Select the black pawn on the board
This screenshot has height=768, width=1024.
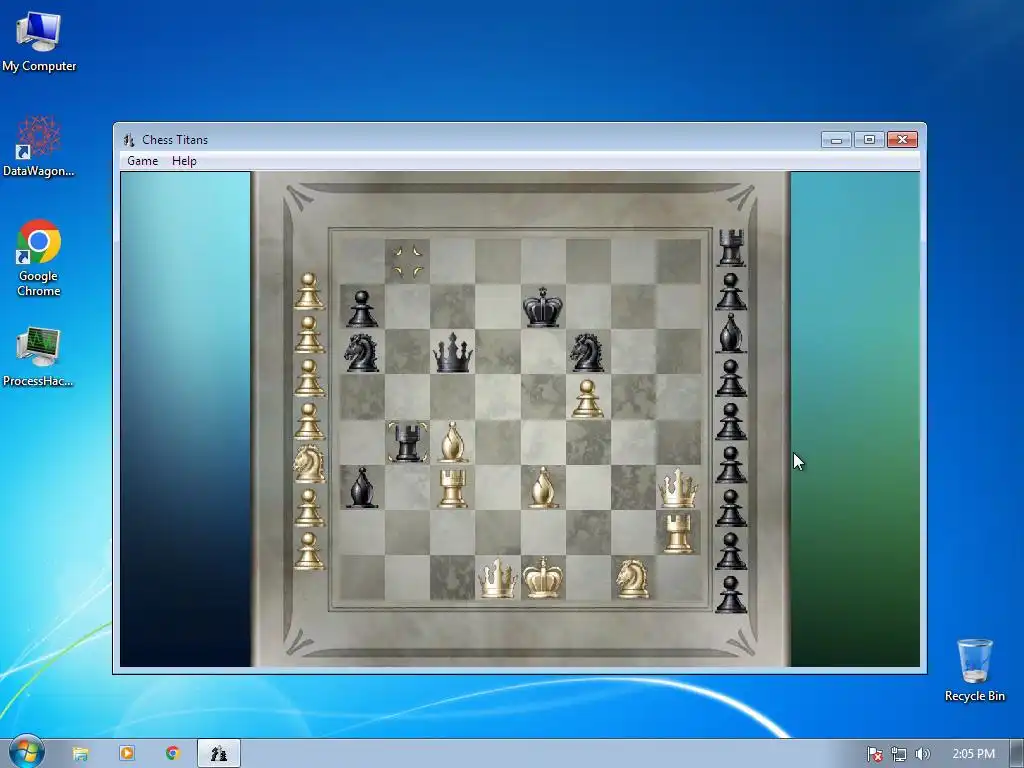(x=362, y=308)
